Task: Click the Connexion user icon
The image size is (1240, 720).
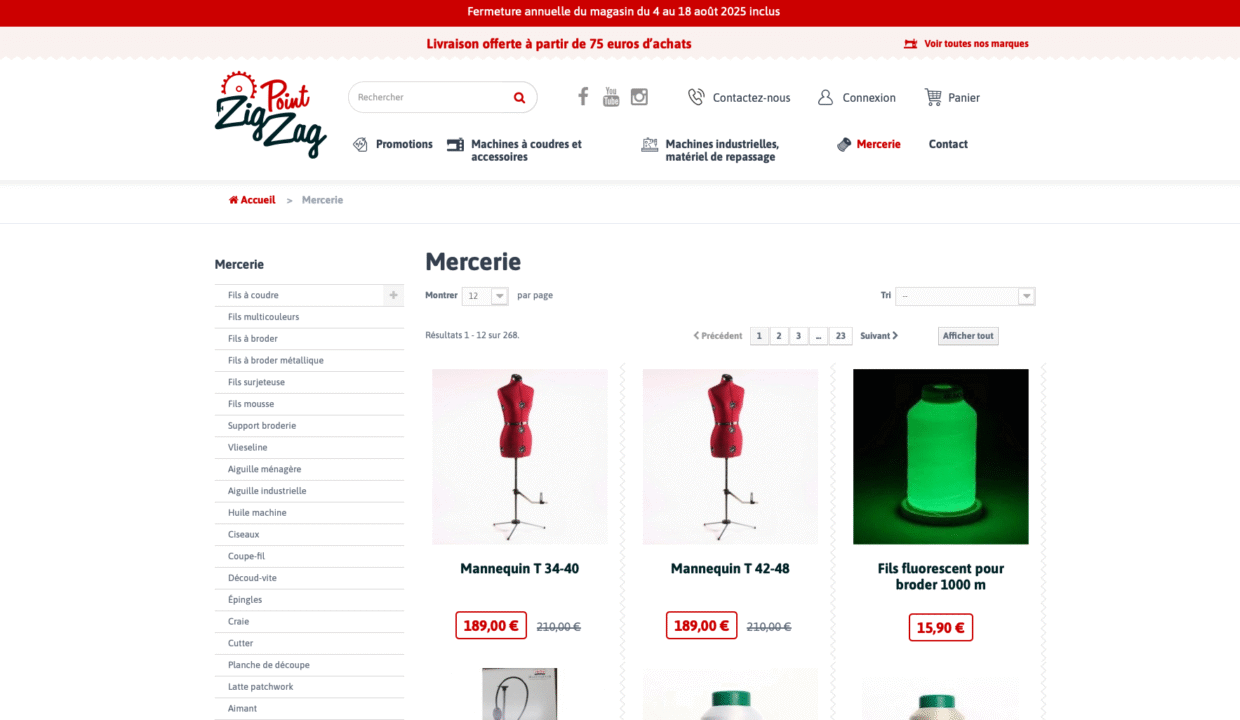Action: pyautogui.click(x=825, y=97)
